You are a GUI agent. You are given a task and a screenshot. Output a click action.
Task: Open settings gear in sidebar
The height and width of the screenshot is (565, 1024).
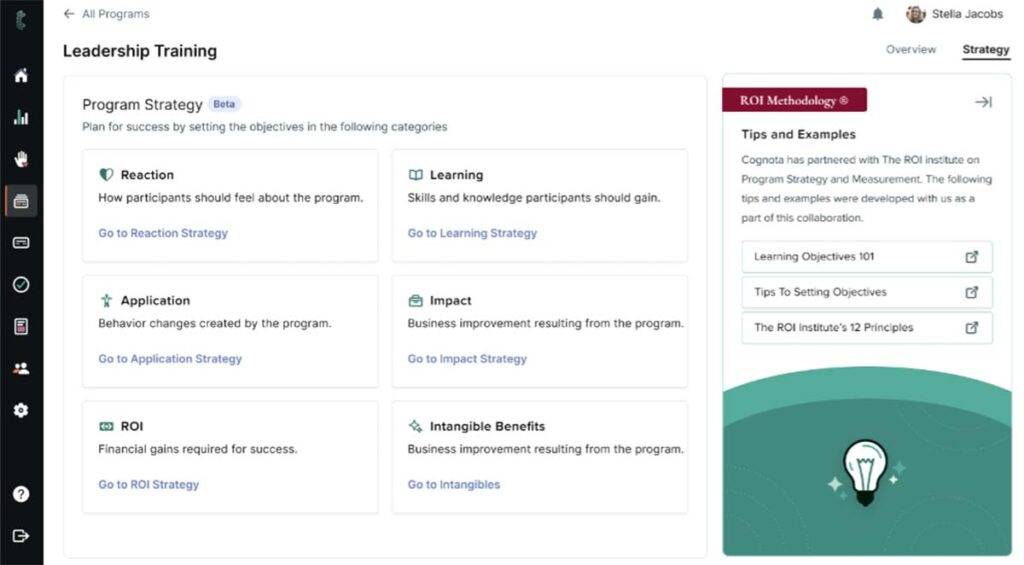coord(21,410)
